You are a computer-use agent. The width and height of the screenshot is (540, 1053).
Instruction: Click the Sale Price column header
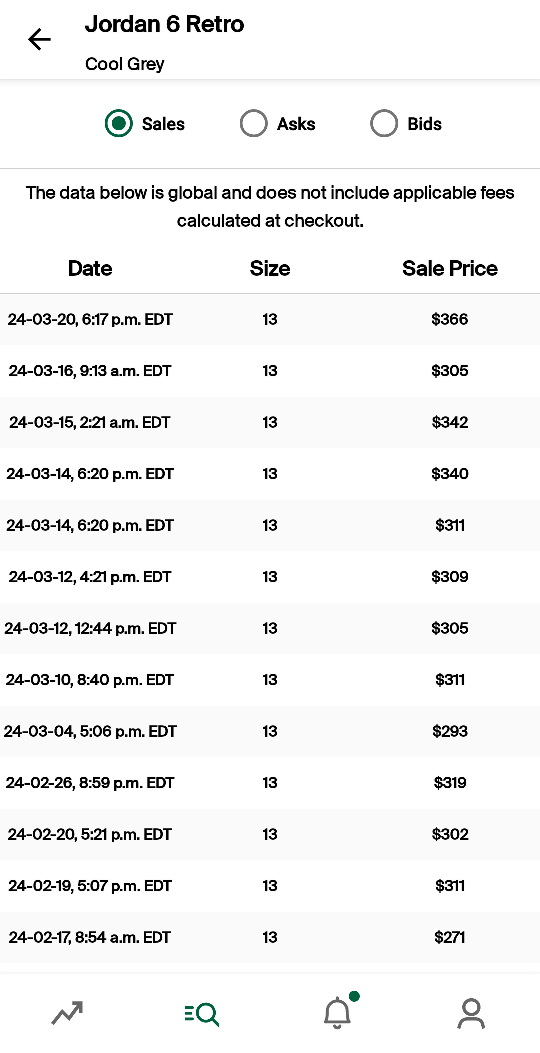click(450, 269)
